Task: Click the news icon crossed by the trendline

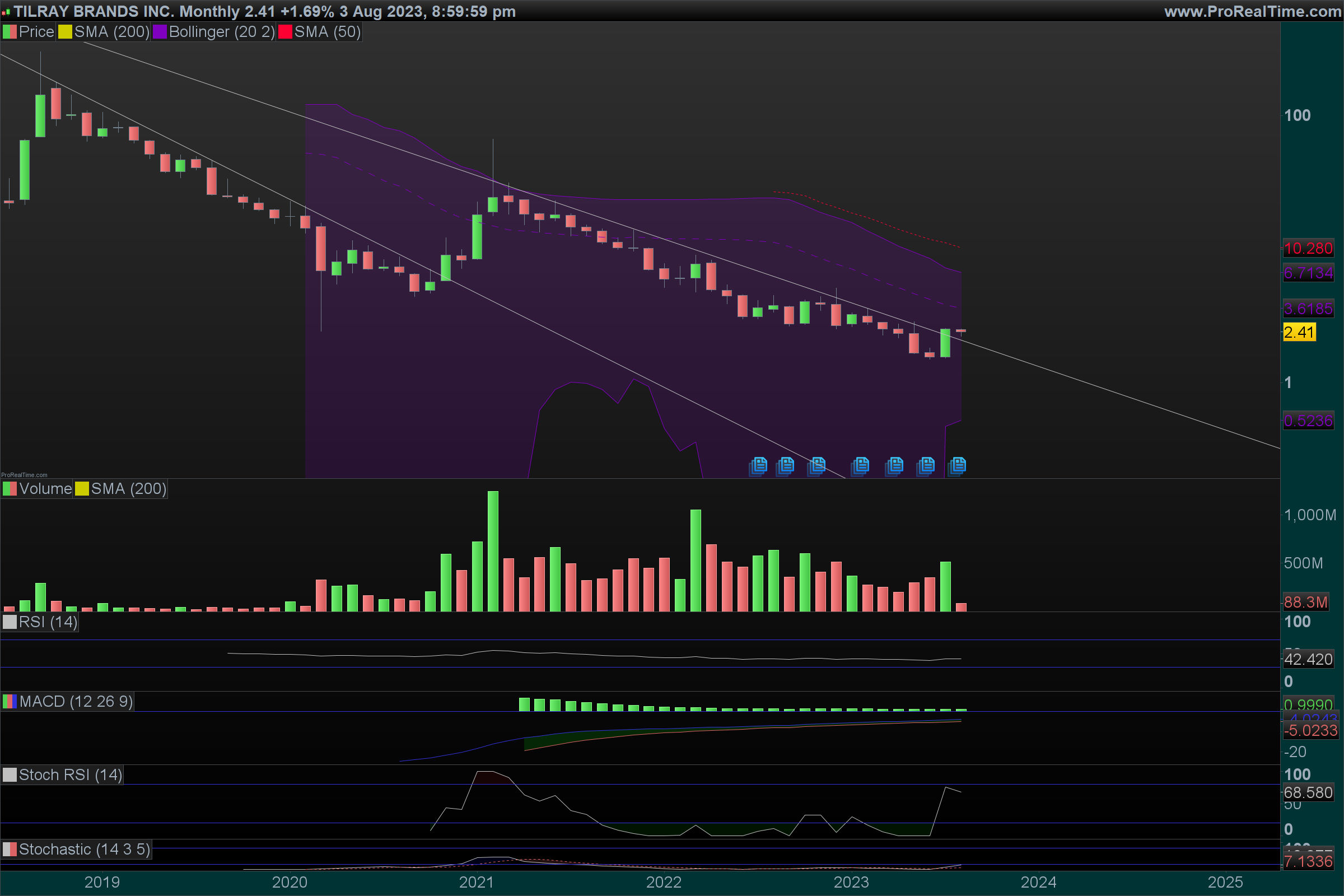Action: (818, 466)
